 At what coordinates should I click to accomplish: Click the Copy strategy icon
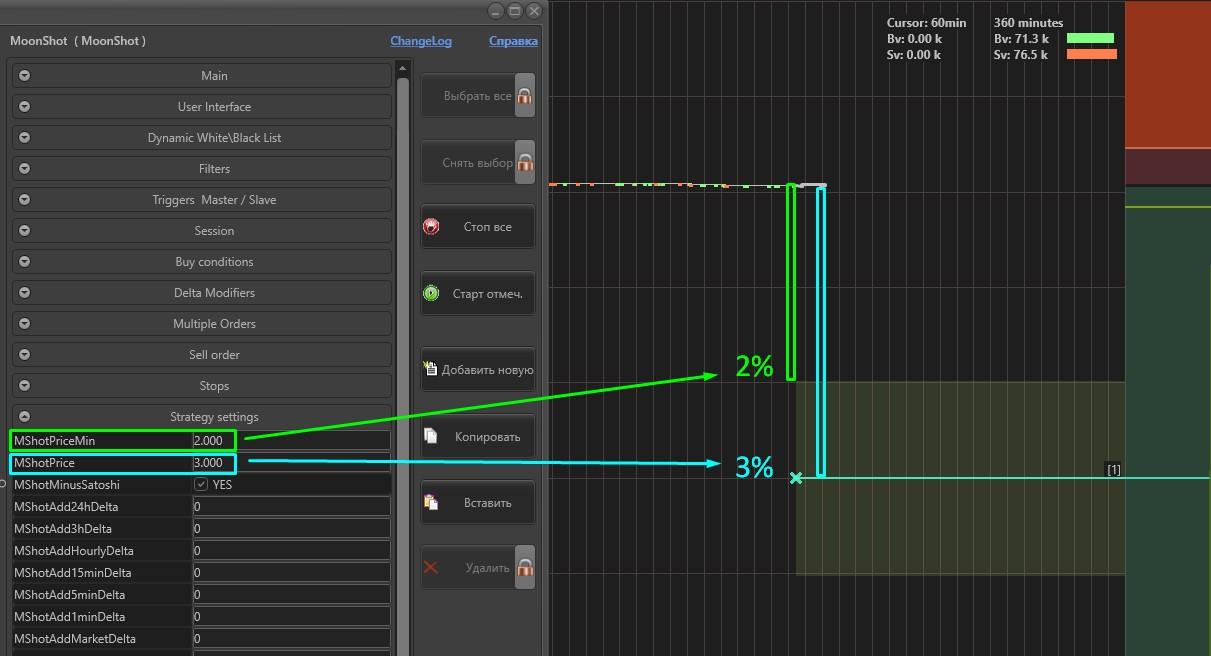(431, 436)
